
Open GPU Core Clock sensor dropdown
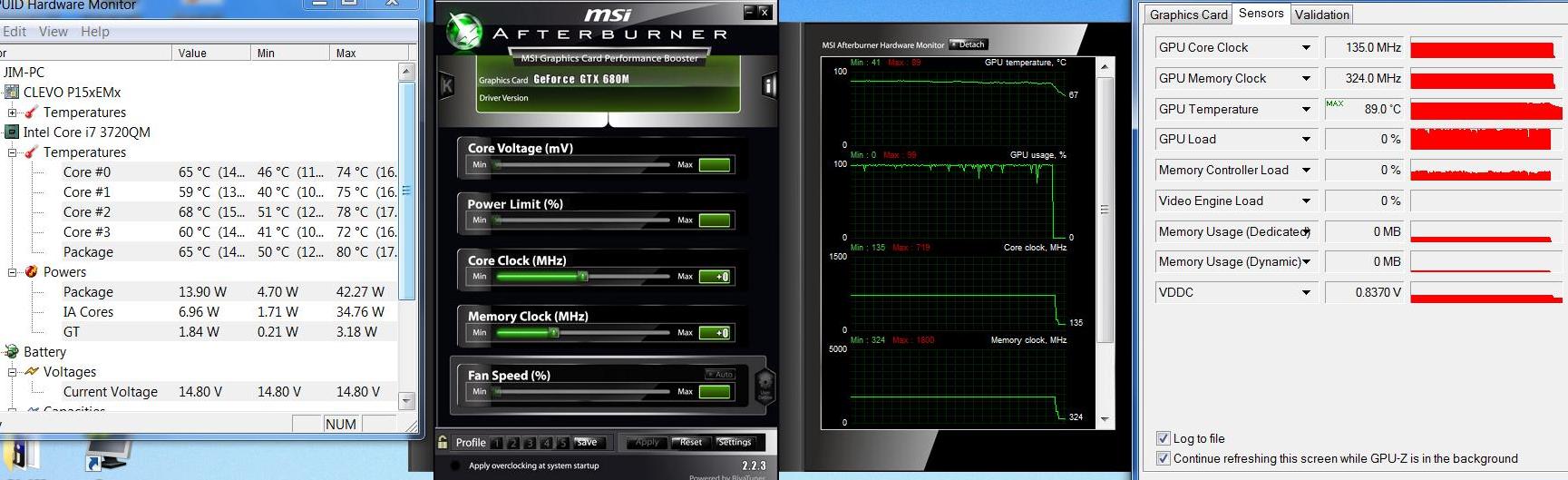pos(1306,47)
